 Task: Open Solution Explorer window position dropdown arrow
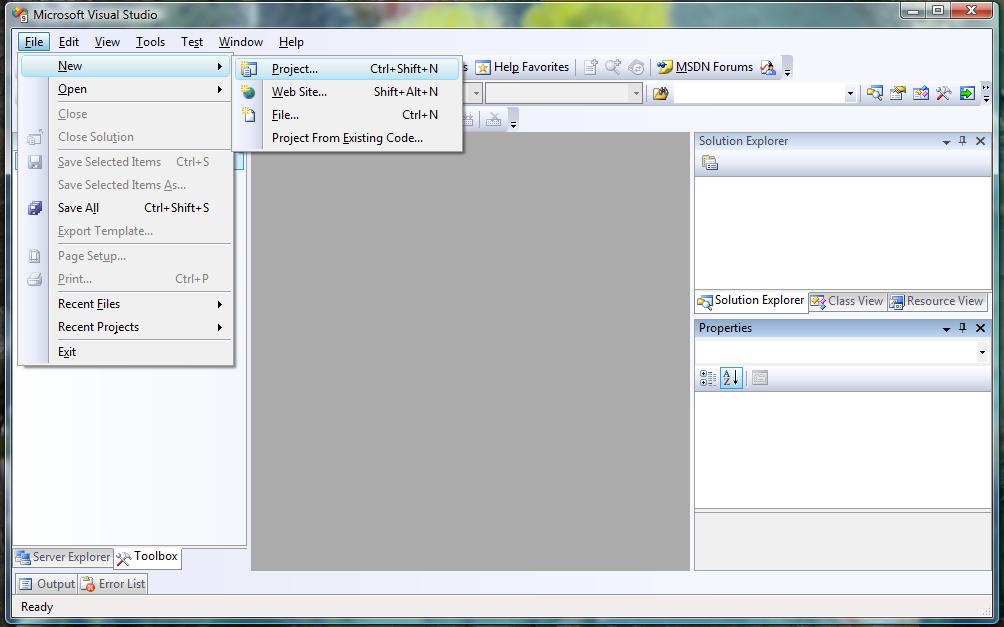click(946, 142)
